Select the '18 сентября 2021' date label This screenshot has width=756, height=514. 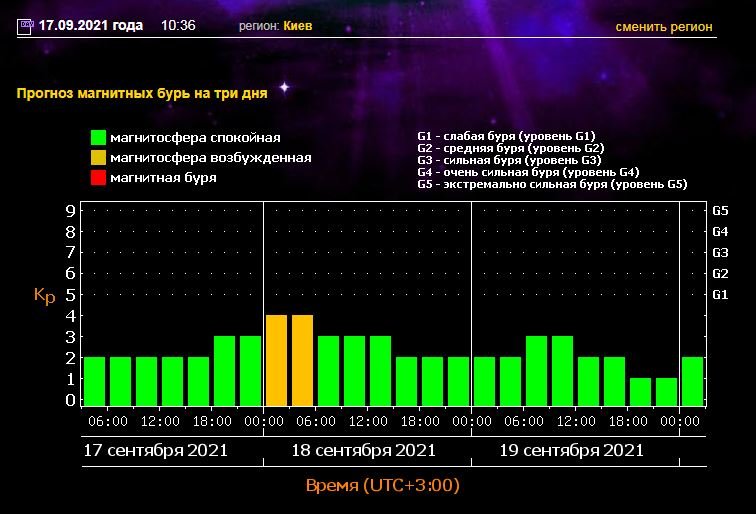363,450
